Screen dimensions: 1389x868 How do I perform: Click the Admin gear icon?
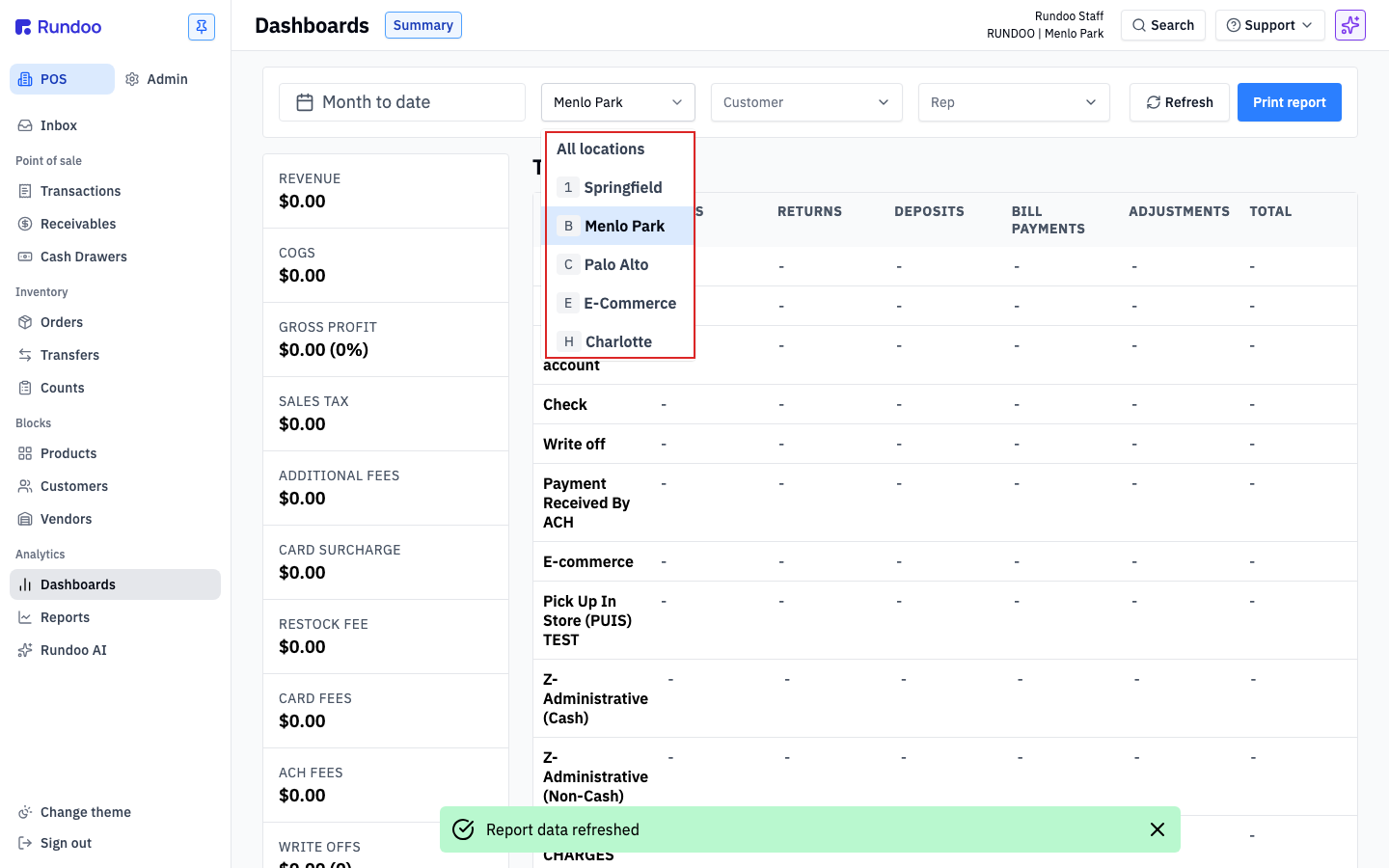(x=132, y=79)
